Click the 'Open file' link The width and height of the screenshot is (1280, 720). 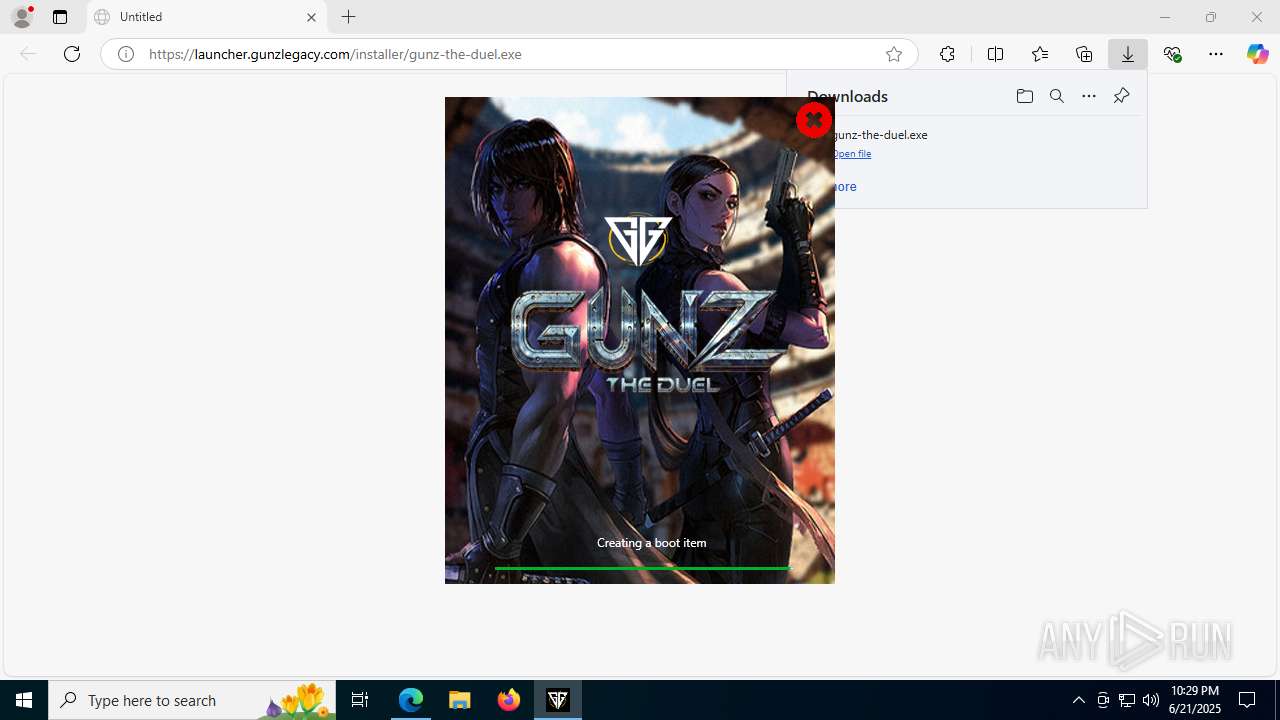(852, 154)
